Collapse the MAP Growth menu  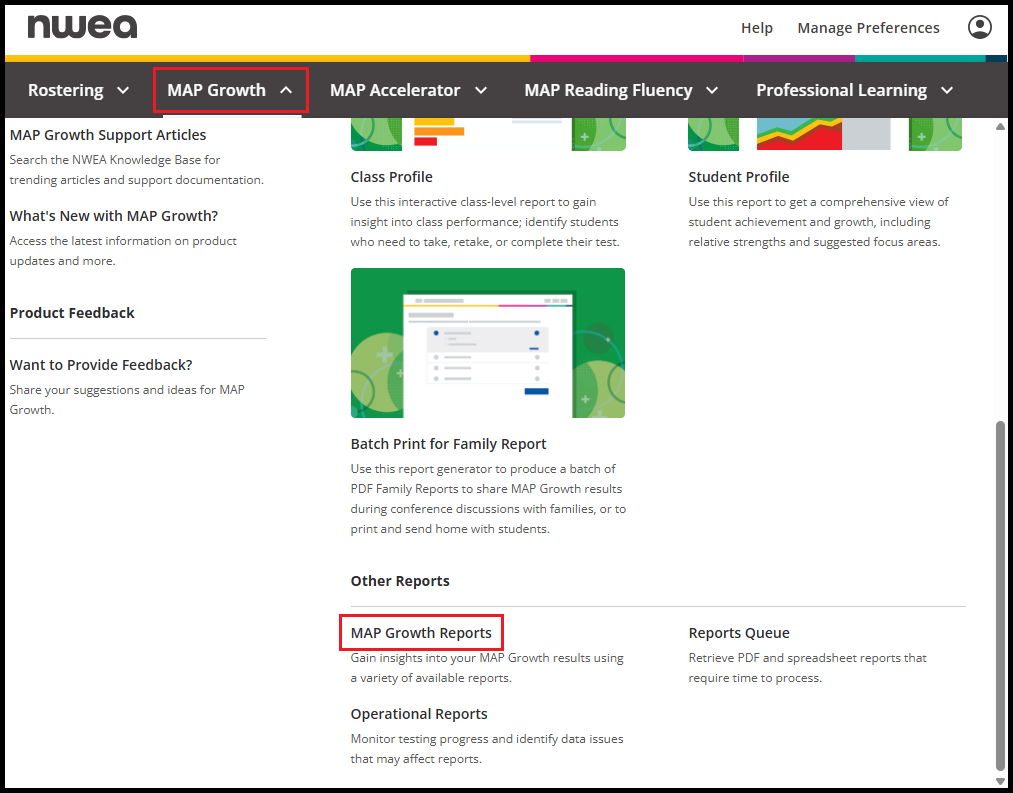230,90
